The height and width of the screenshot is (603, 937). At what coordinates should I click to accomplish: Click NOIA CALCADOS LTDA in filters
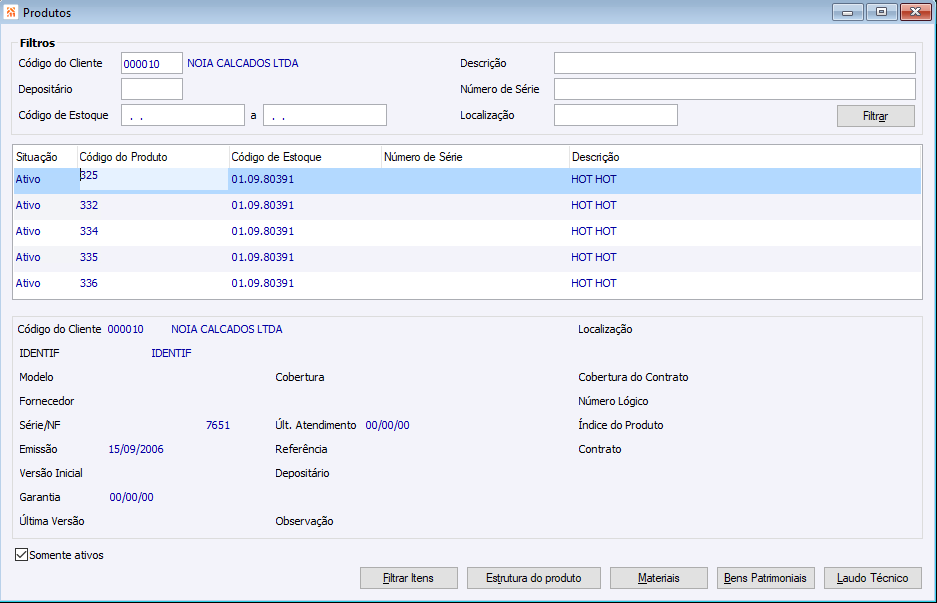click(x=243, y=63)
